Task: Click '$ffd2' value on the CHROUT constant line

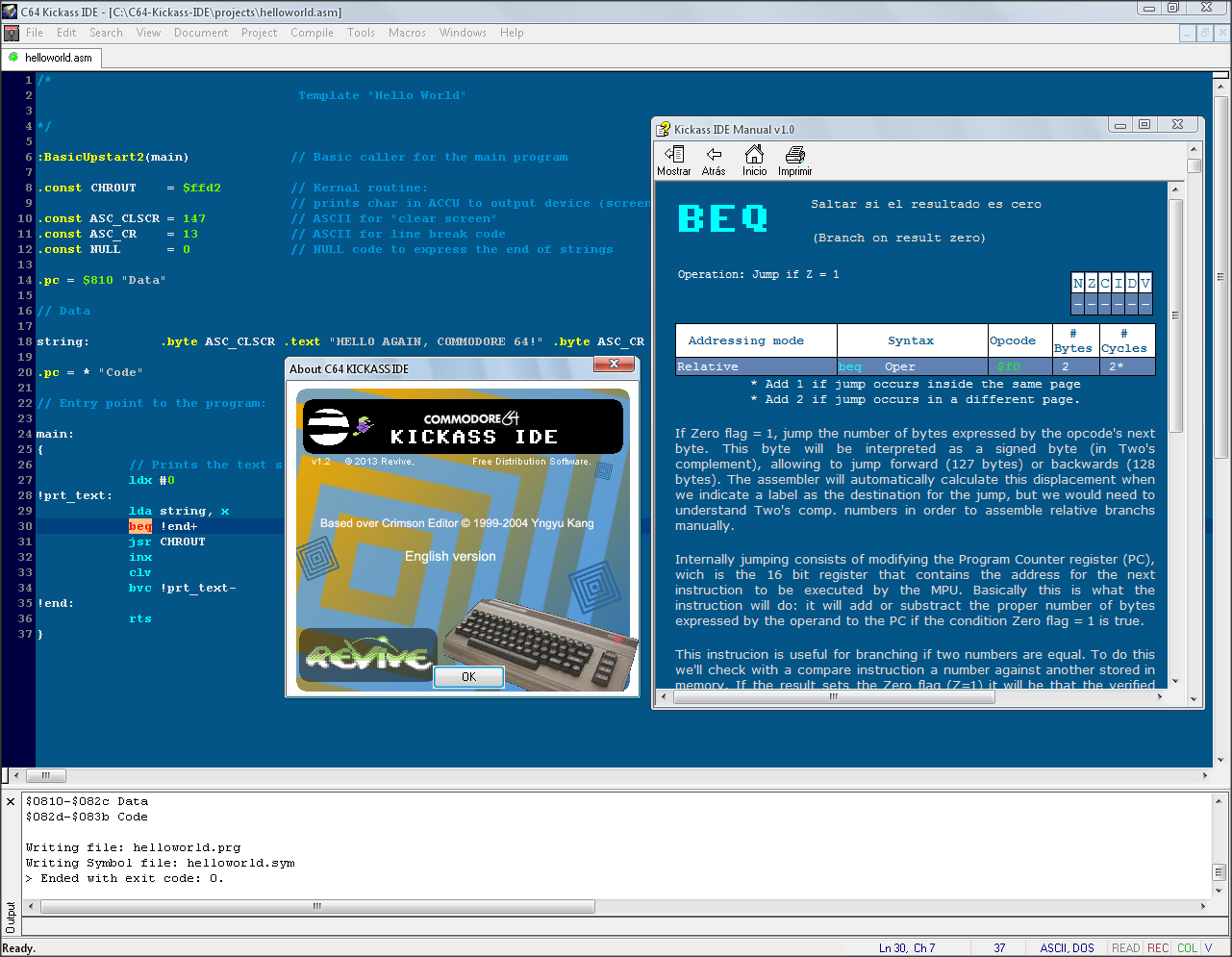Action: (x=202, y=188)
